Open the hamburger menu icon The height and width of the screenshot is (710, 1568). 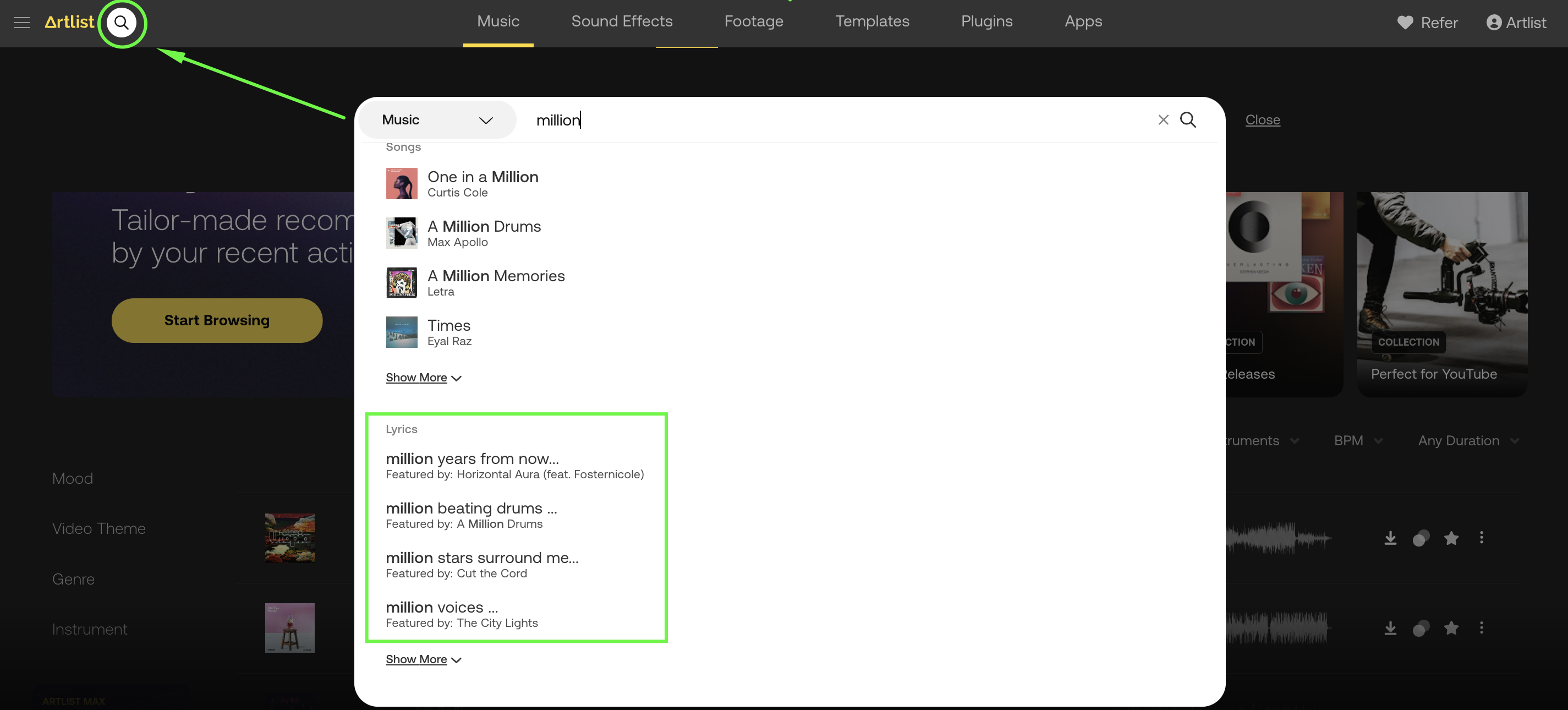click(x=22, y=23)
